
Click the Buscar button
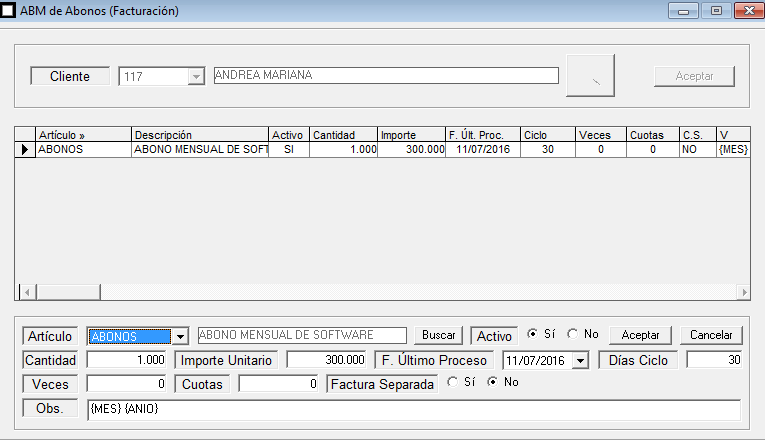coord(438,335)
